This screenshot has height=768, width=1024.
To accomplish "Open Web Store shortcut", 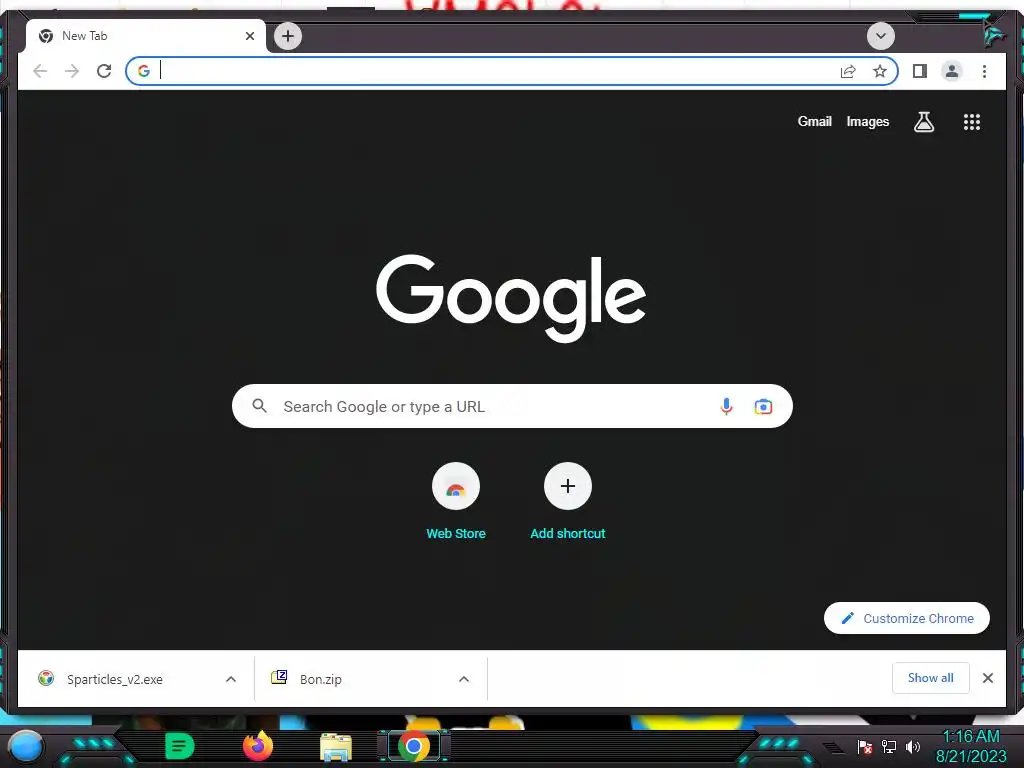I will [x=456, y=502].
